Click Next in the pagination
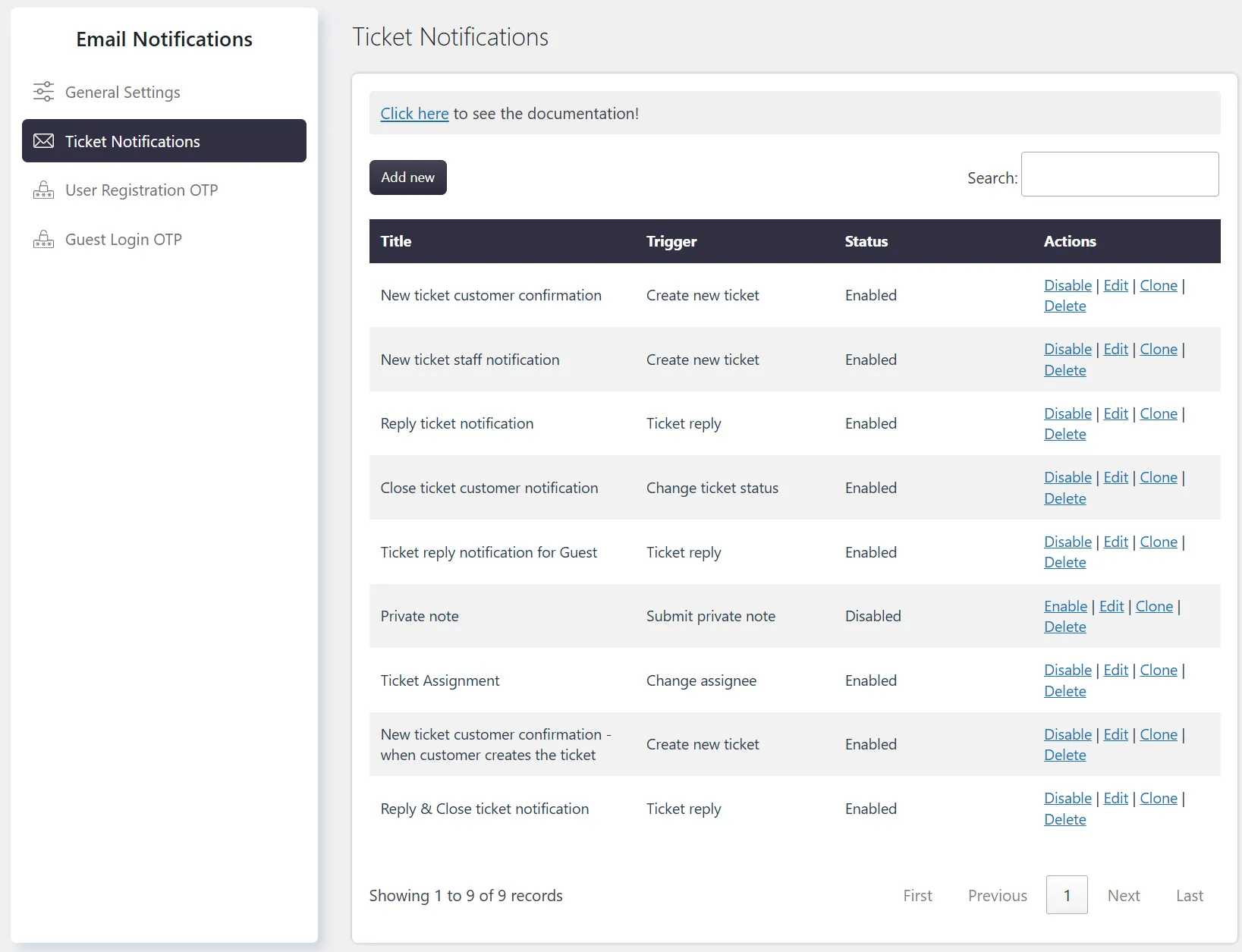 tap(1123, 896)
